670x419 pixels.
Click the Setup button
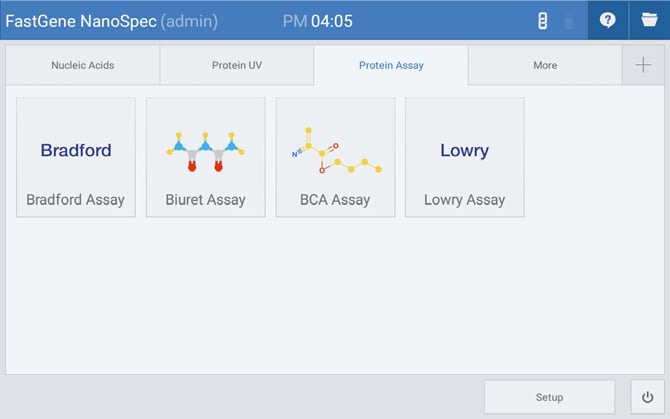[549, 397]
